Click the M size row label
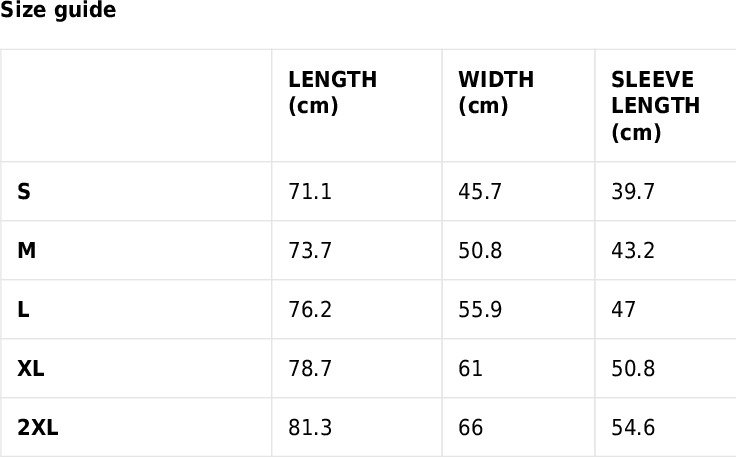 [26, 251]
